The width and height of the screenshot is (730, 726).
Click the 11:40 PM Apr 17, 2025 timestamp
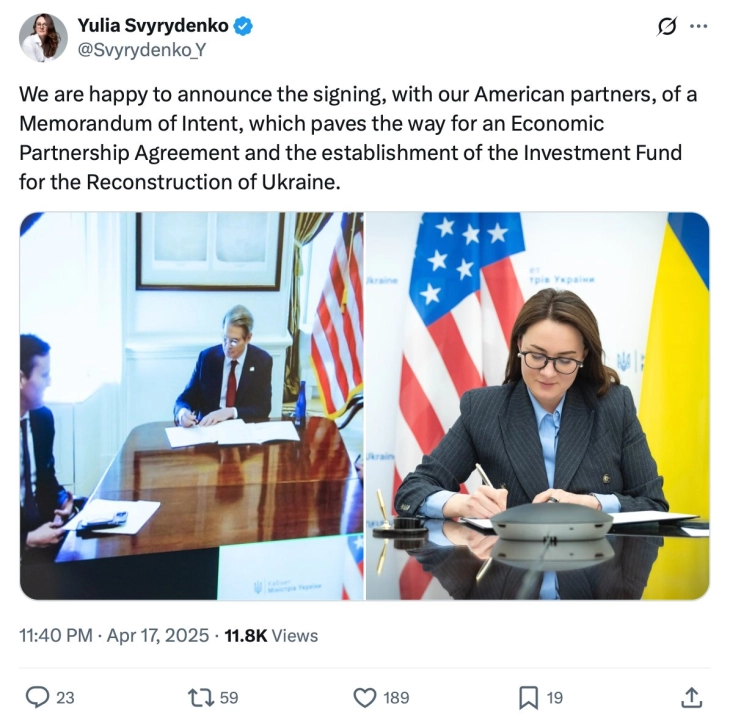[115, 635]
